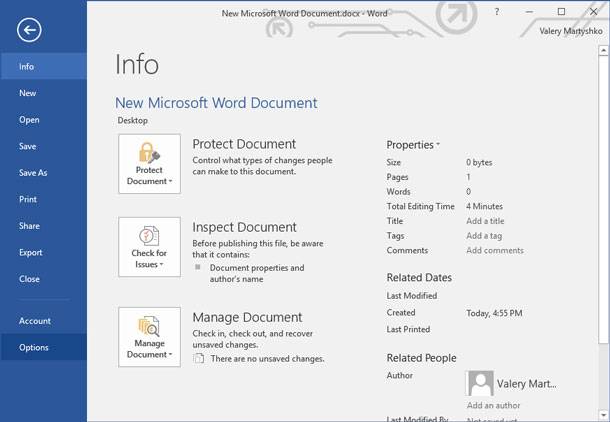Click the '0 bytes' size value
The height and width of the screenshot is (422, 610).
[479, 162]
